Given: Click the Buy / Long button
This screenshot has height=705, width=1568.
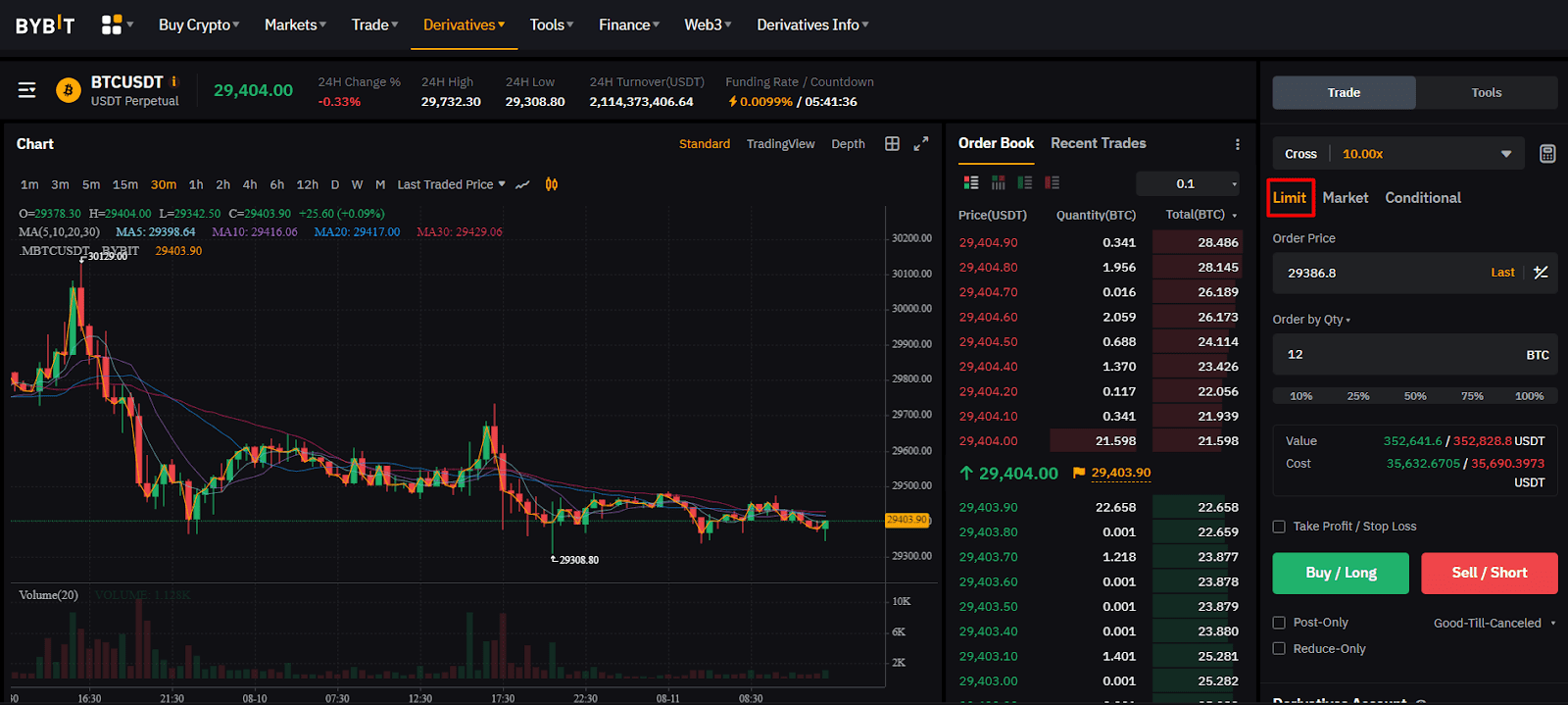Looking at the screenshot, I should 1341,573.
